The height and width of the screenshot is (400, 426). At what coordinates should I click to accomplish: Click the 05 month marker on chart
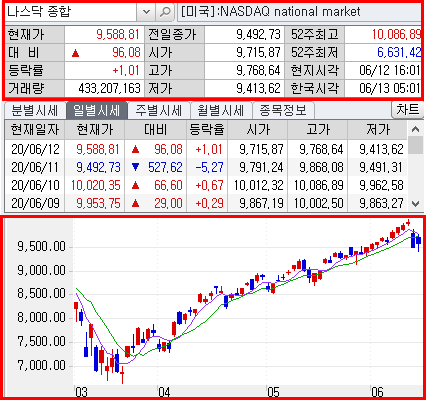273,392
